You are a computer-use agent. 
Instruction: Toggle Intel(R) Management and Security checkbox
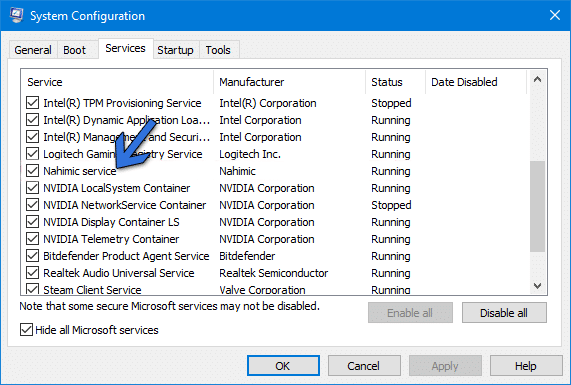click(32, 137)
